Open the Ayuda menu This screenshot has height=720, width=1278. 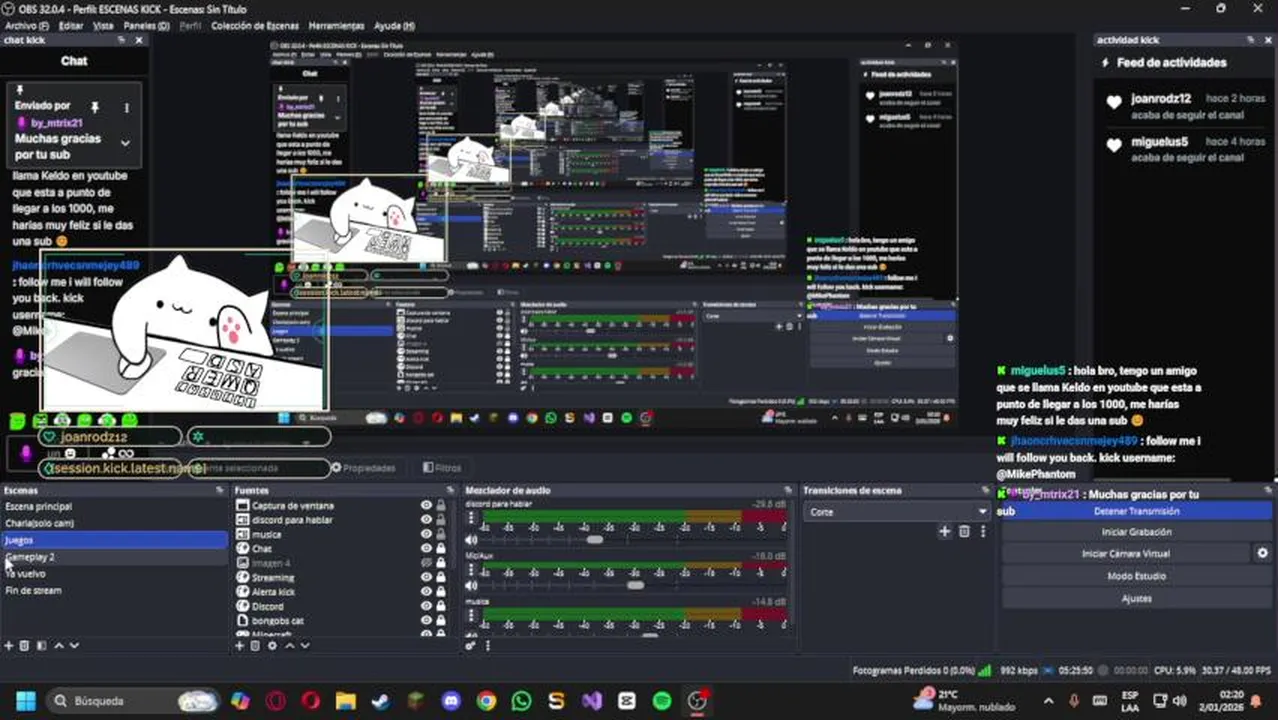pyautogui.click(x=394, y=25)
